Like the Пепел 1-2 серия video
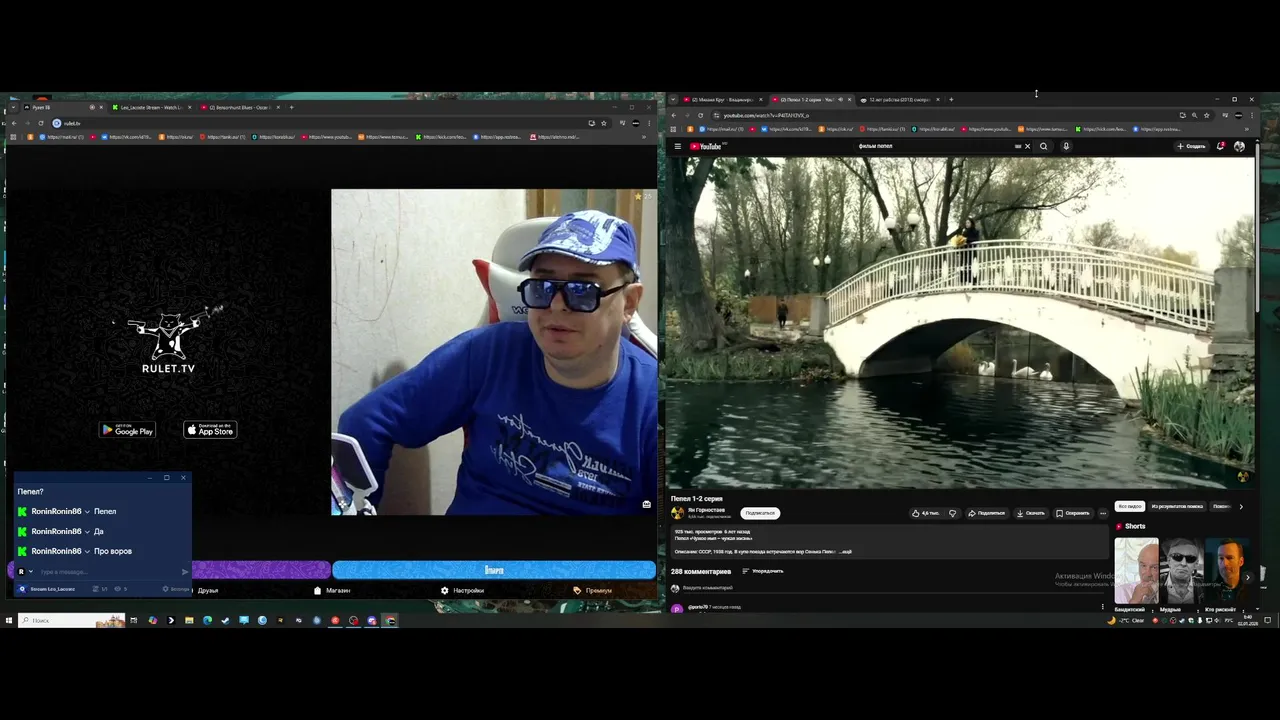This screenshot has height=720, width=1280. 925,513
